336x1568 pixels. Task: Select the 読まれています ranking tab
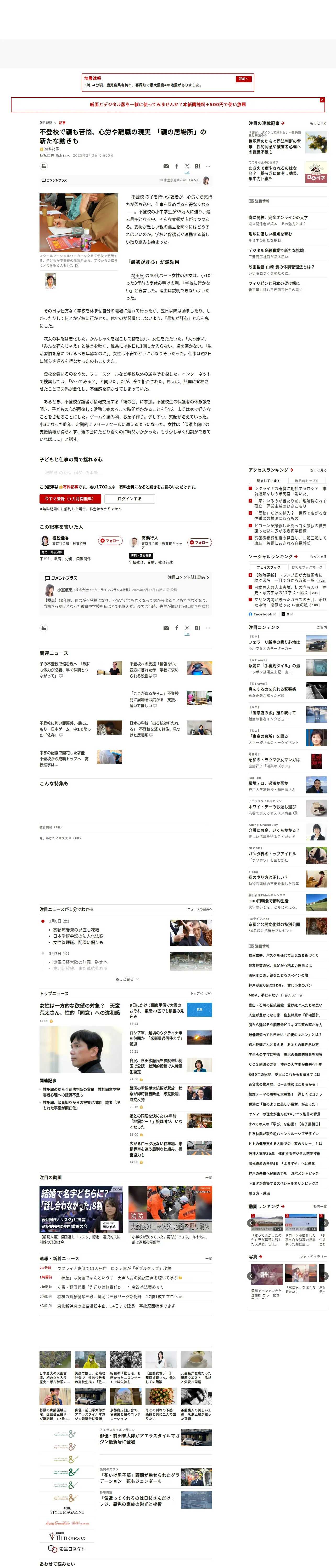tap(268, 481)
